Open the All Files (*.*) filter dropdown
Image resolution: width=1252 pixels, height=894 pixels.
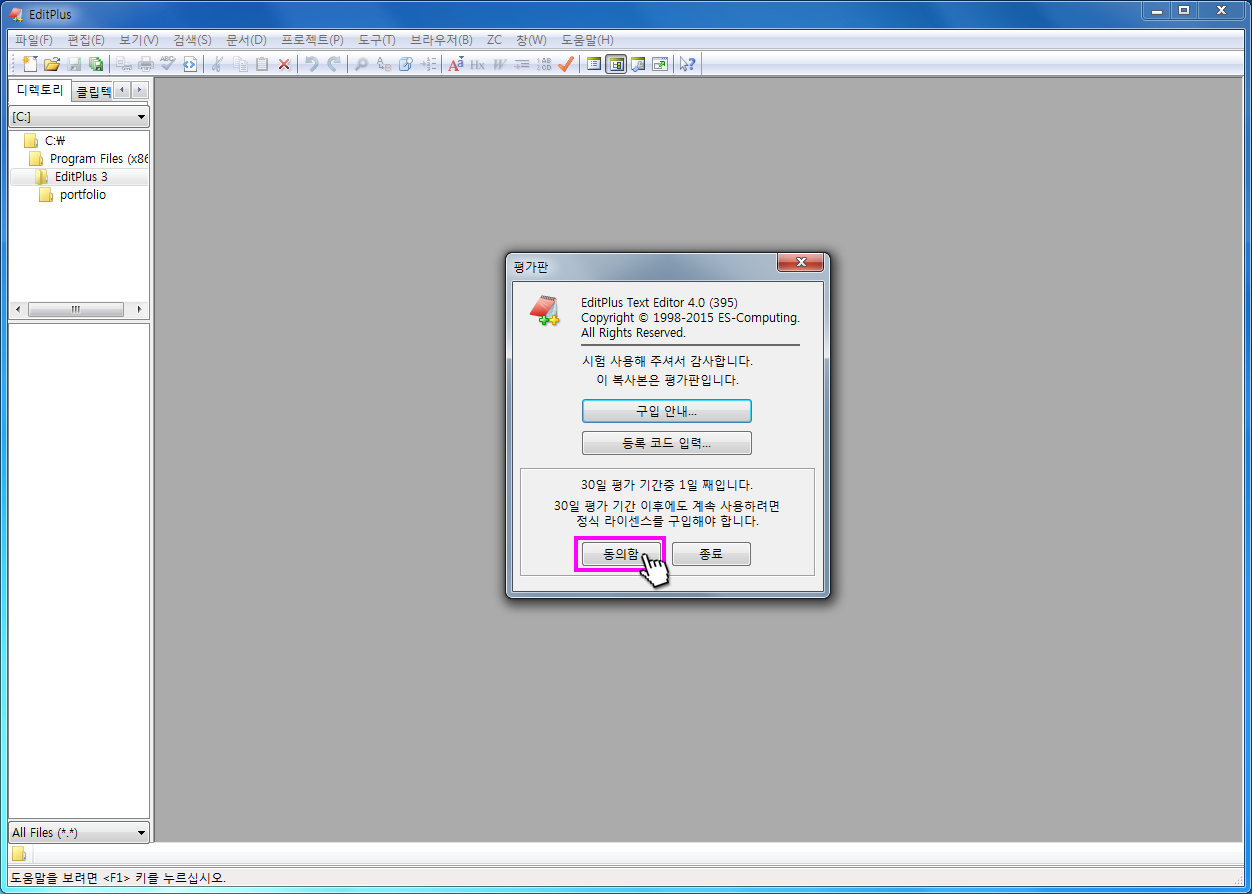point(79,832)
